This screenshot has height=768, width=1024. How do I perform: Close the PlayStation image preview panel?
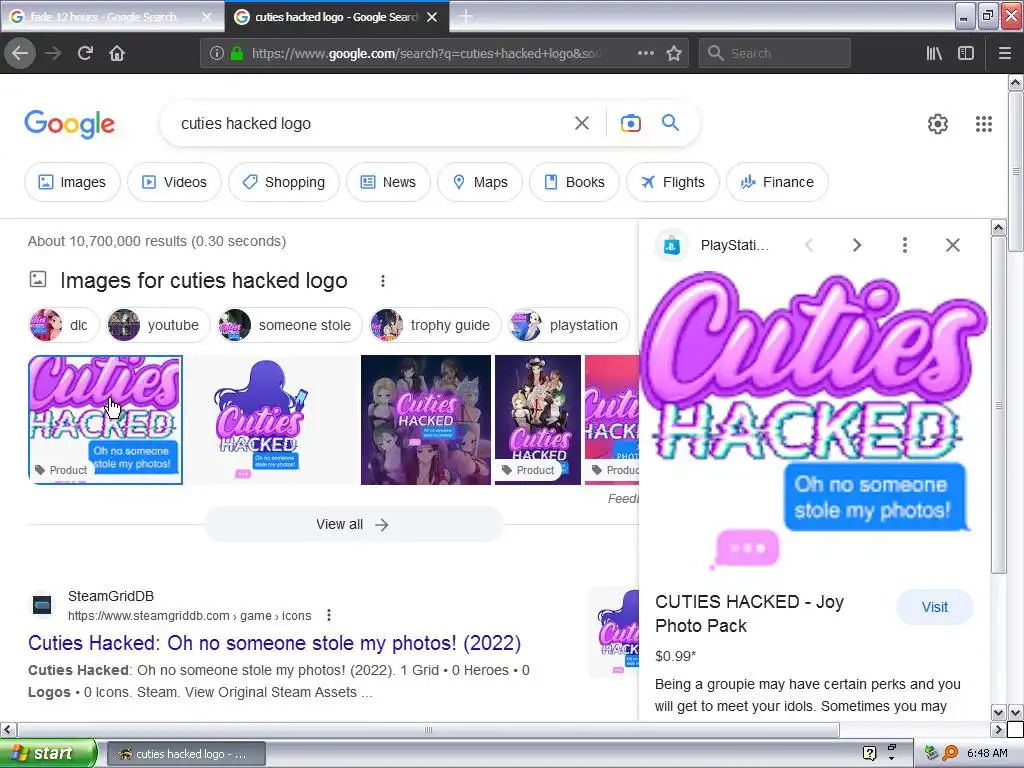click(x=953, y=245)
